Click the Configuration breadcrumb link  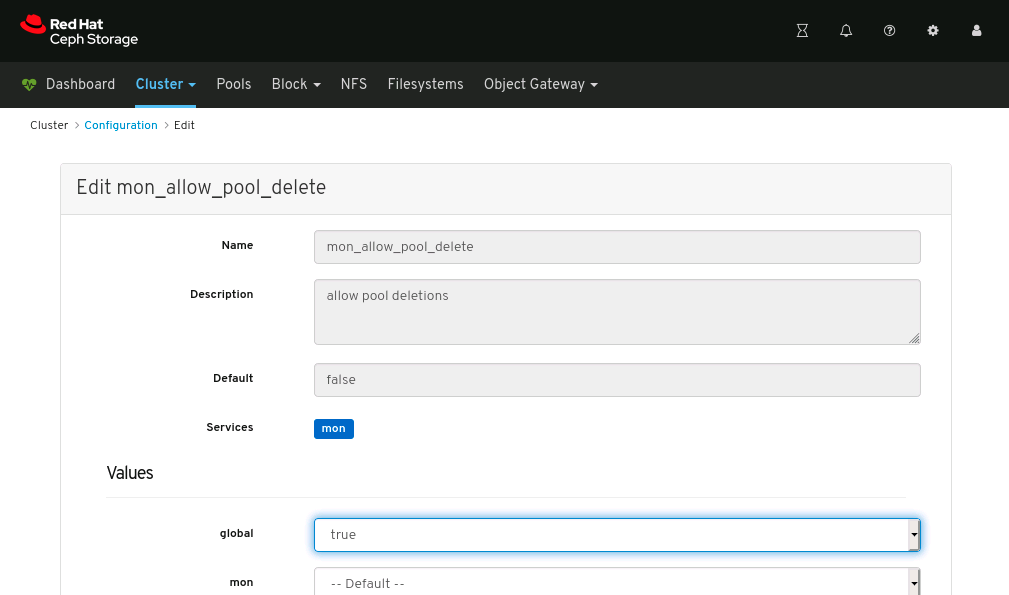tap(121, 125)
